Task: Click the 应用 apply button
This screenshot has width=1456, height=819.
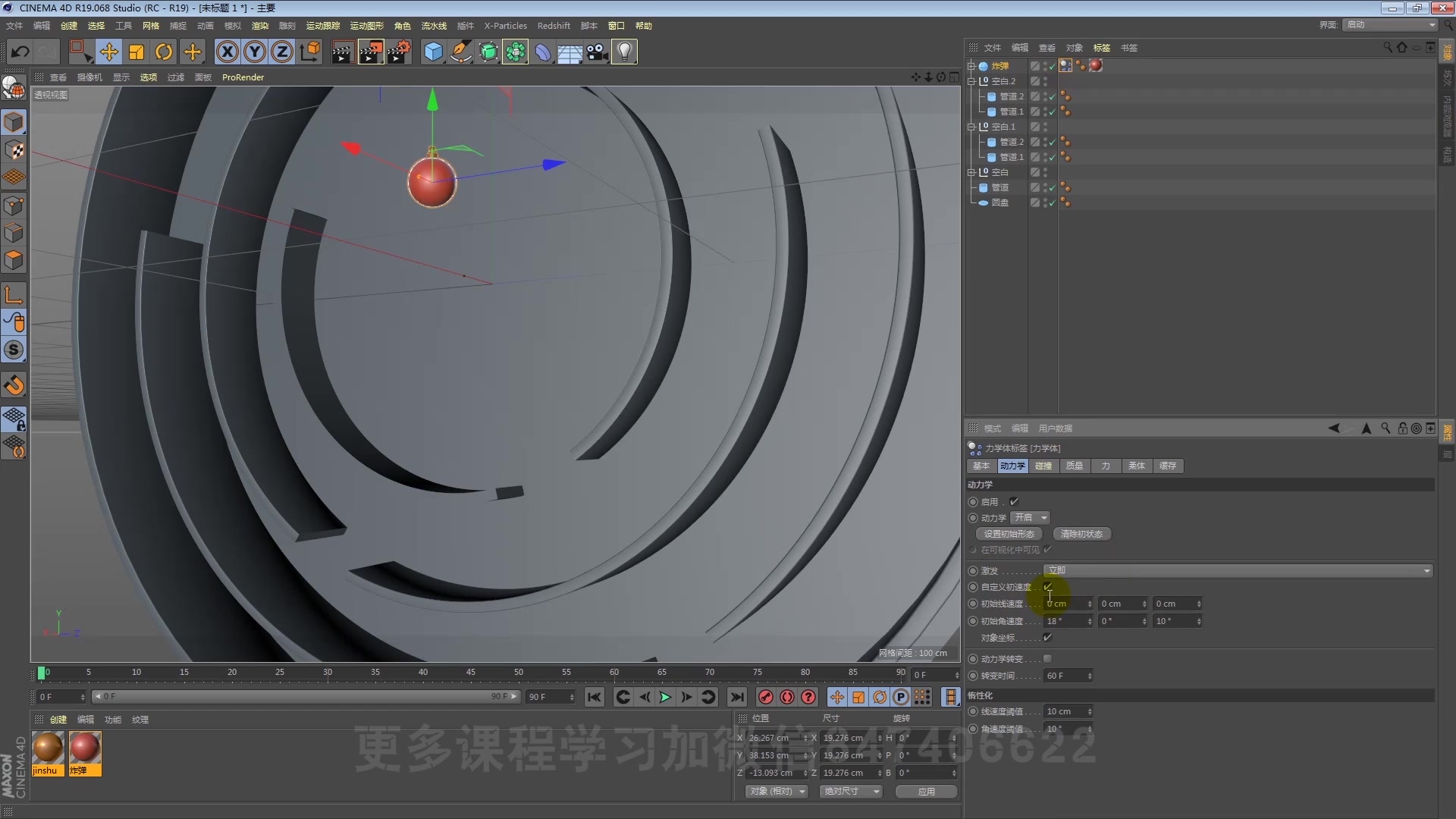Action: coord(926,791)
